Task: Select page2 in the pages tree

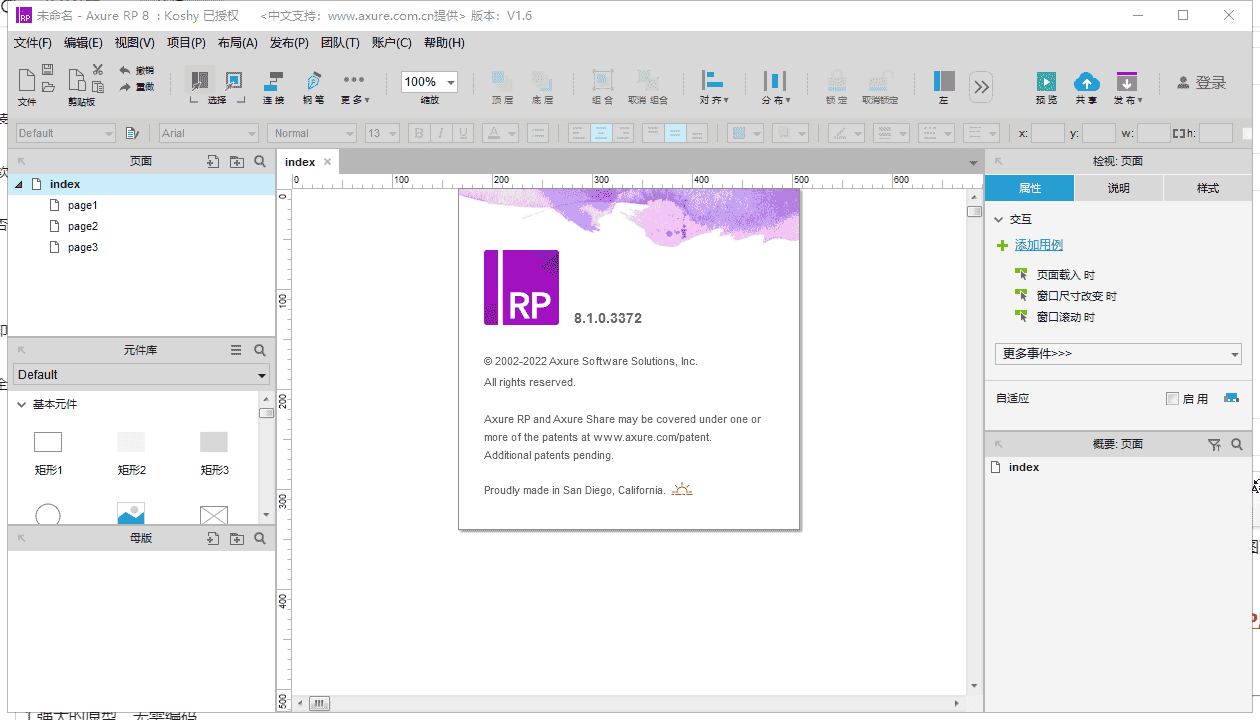Action: point(83,227)
